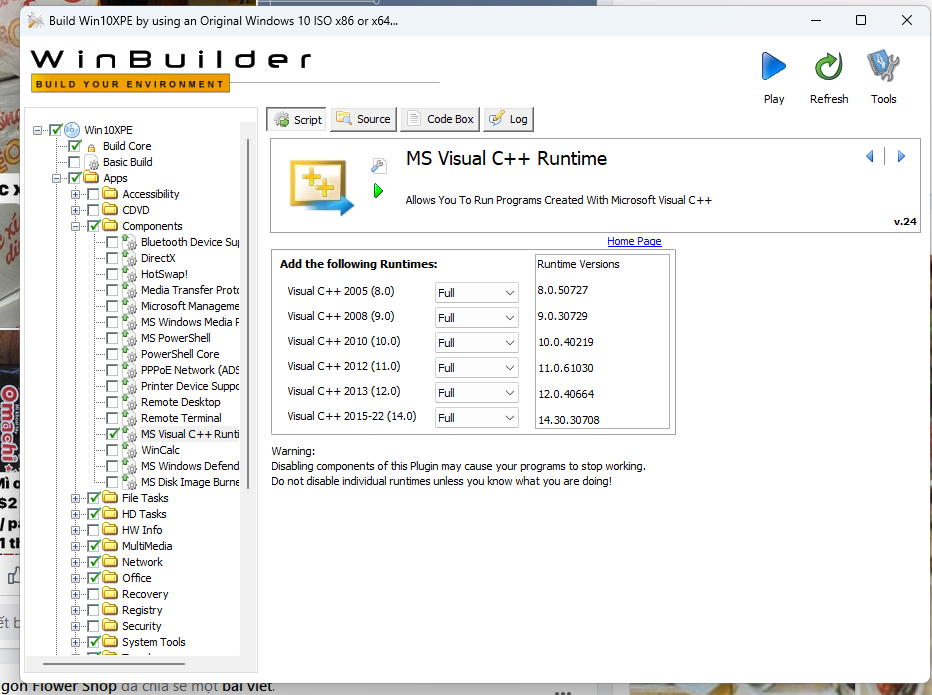932x695 pixels.
Task: Click the Refresh icon
Action: (829, 66)
